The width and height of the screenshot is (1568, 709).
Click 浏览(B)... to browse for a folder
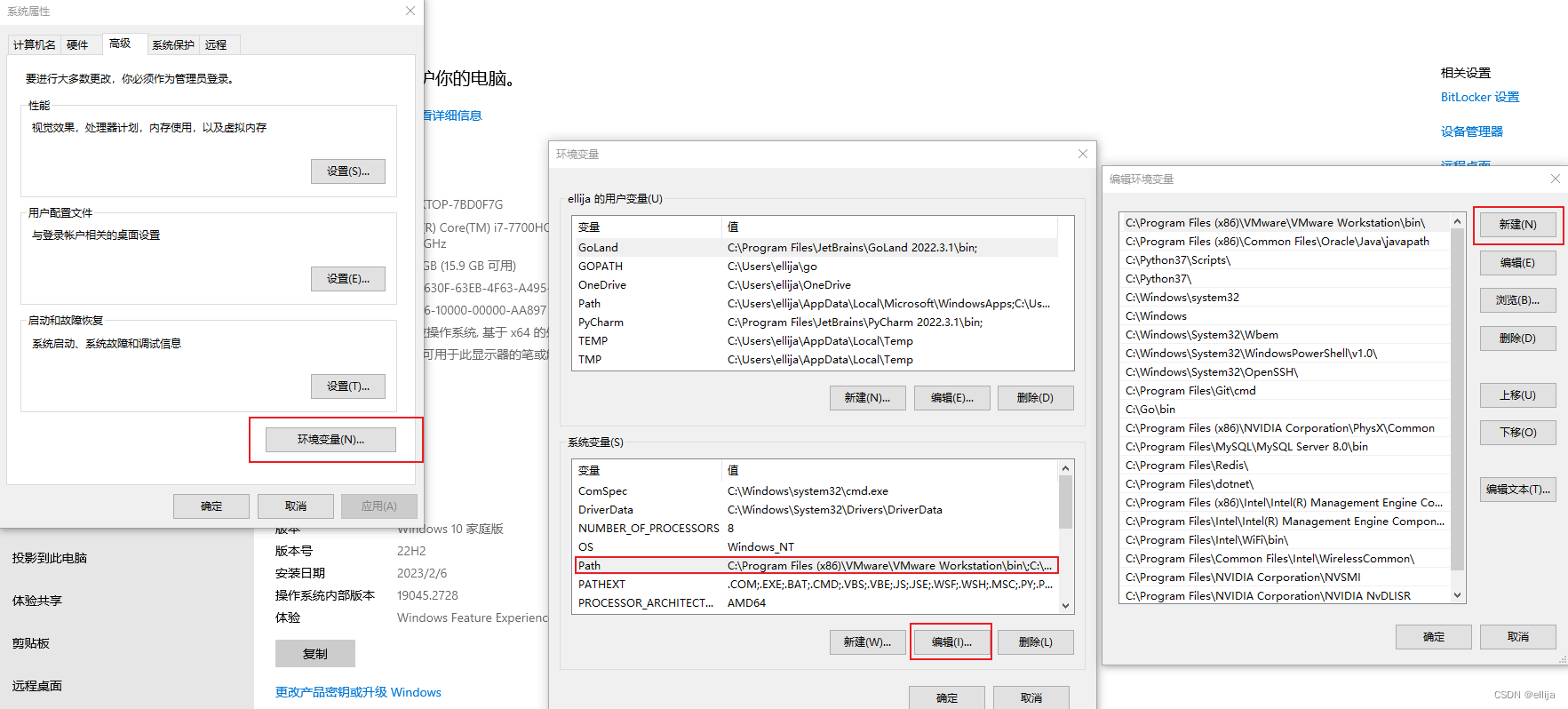pos(1517,300)
